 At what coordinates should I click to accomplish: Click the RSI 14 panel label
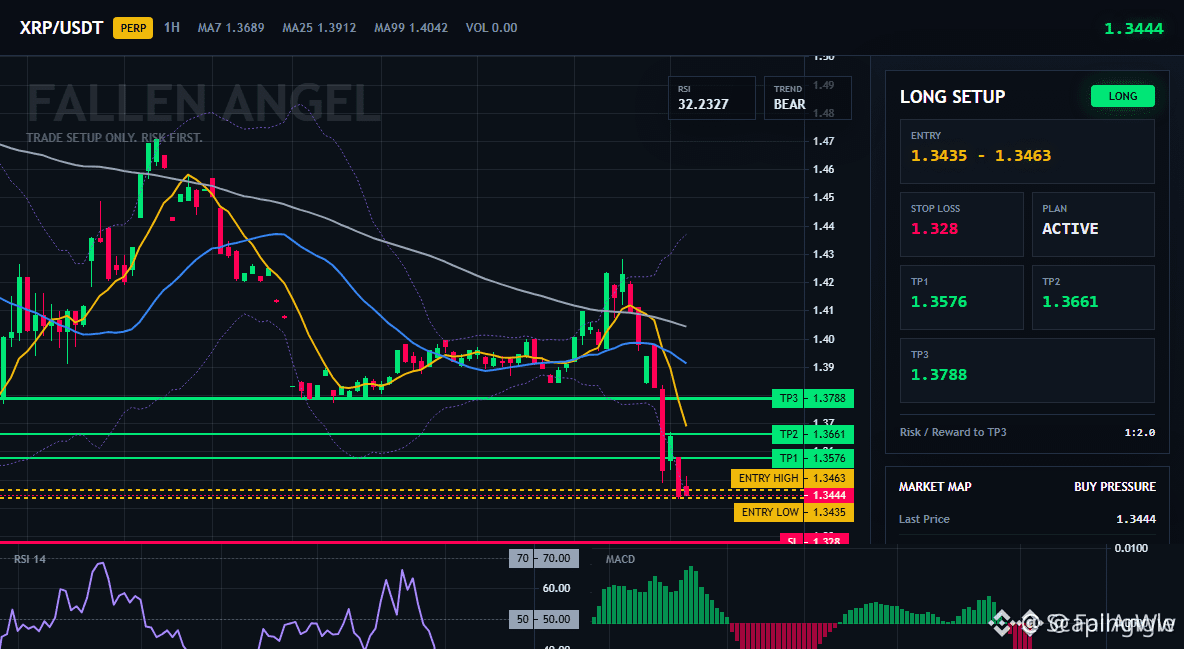(x=29, y=559)
